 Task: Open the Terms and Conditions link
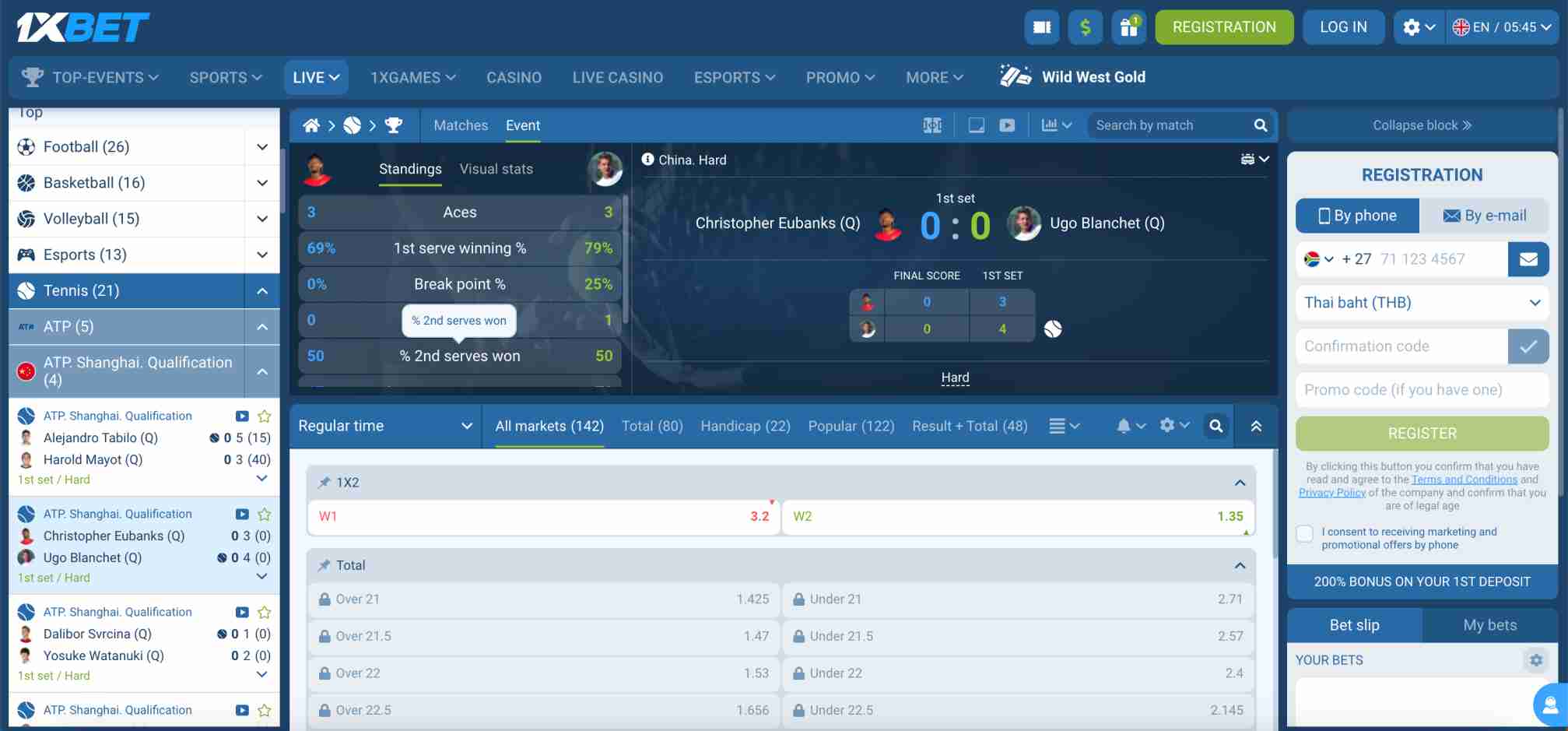point(1465,479)
